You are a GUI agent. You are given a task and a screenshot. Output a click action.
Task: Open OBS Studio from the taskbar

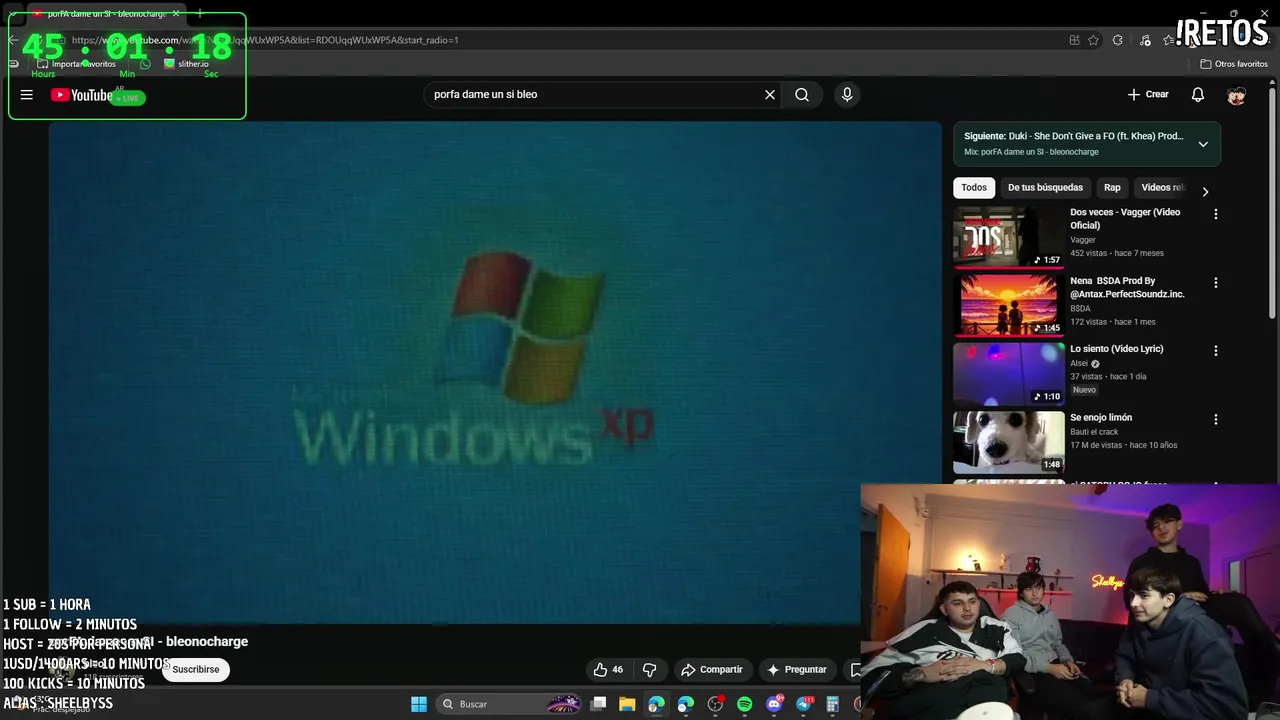[x=715, y=704]
